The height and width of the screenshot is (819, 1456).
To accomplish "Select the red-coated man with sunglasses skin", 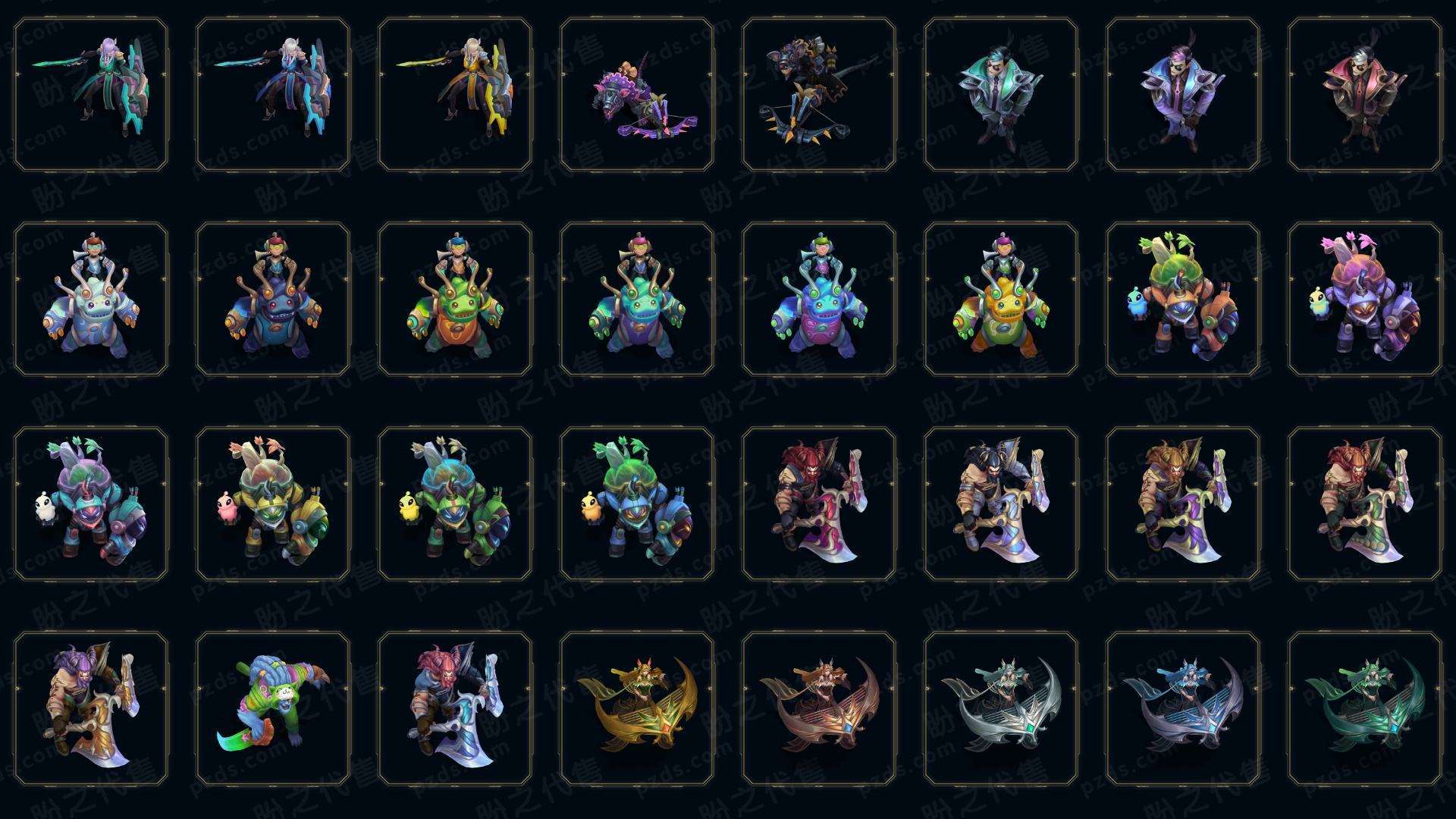I will click(x=1365, y=95).
